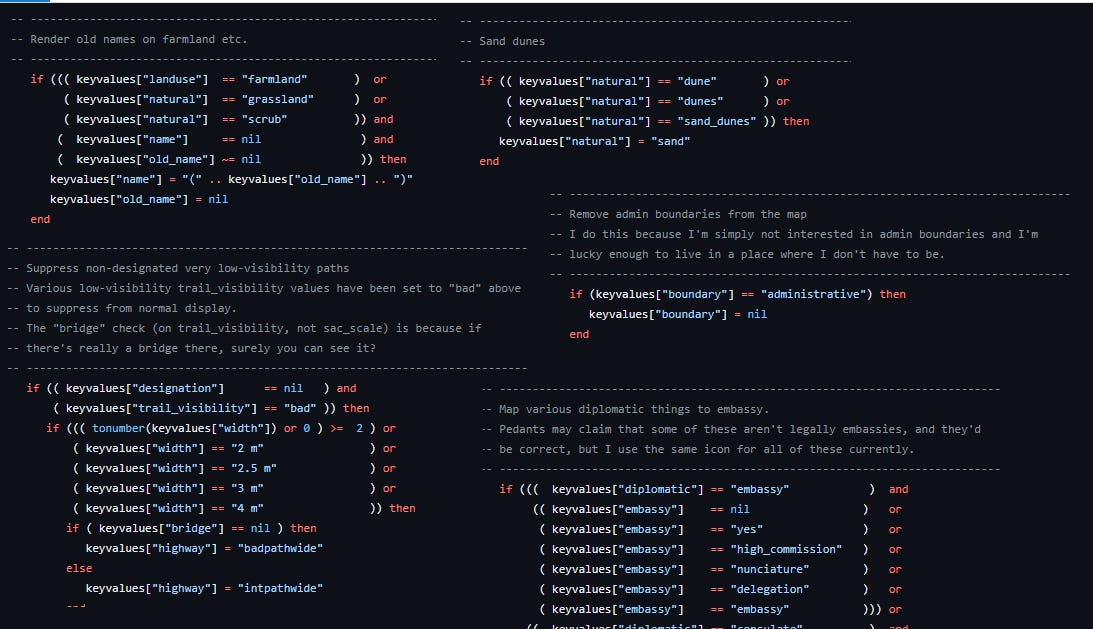The width and height of the screenshot is (1093, 629).
Task: Select the "administrative" string literal
Action: pos(811,294)
